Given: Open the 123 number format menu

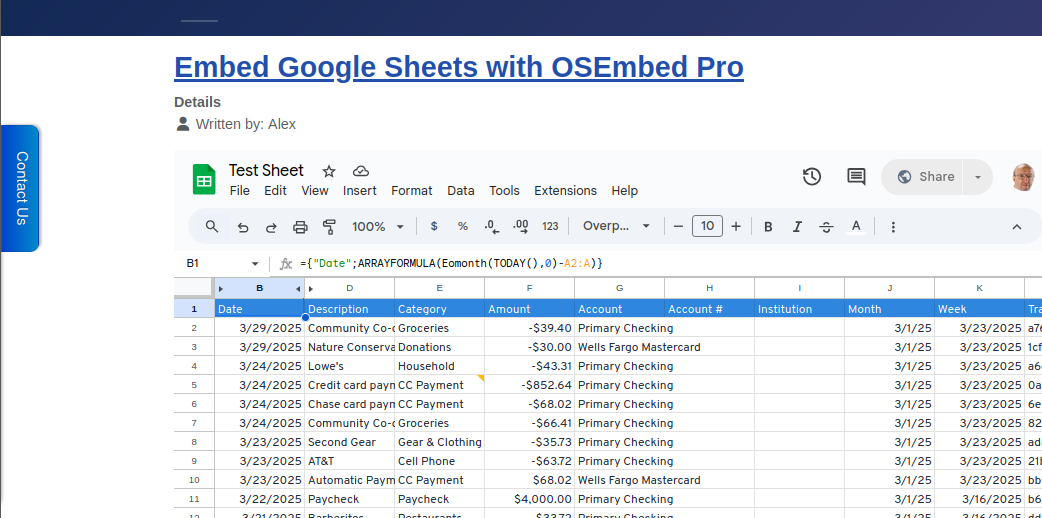Looking at the screenshot, I should click(x=550, y=227).
